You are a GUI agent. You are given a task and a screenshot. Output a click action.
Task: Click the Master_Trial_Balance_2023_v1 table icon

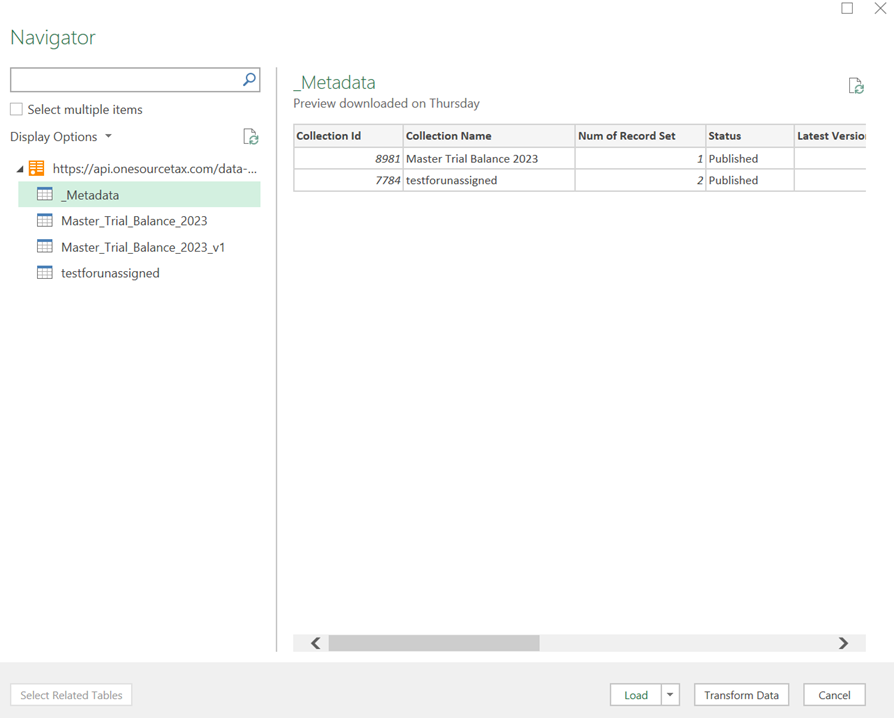45,247
